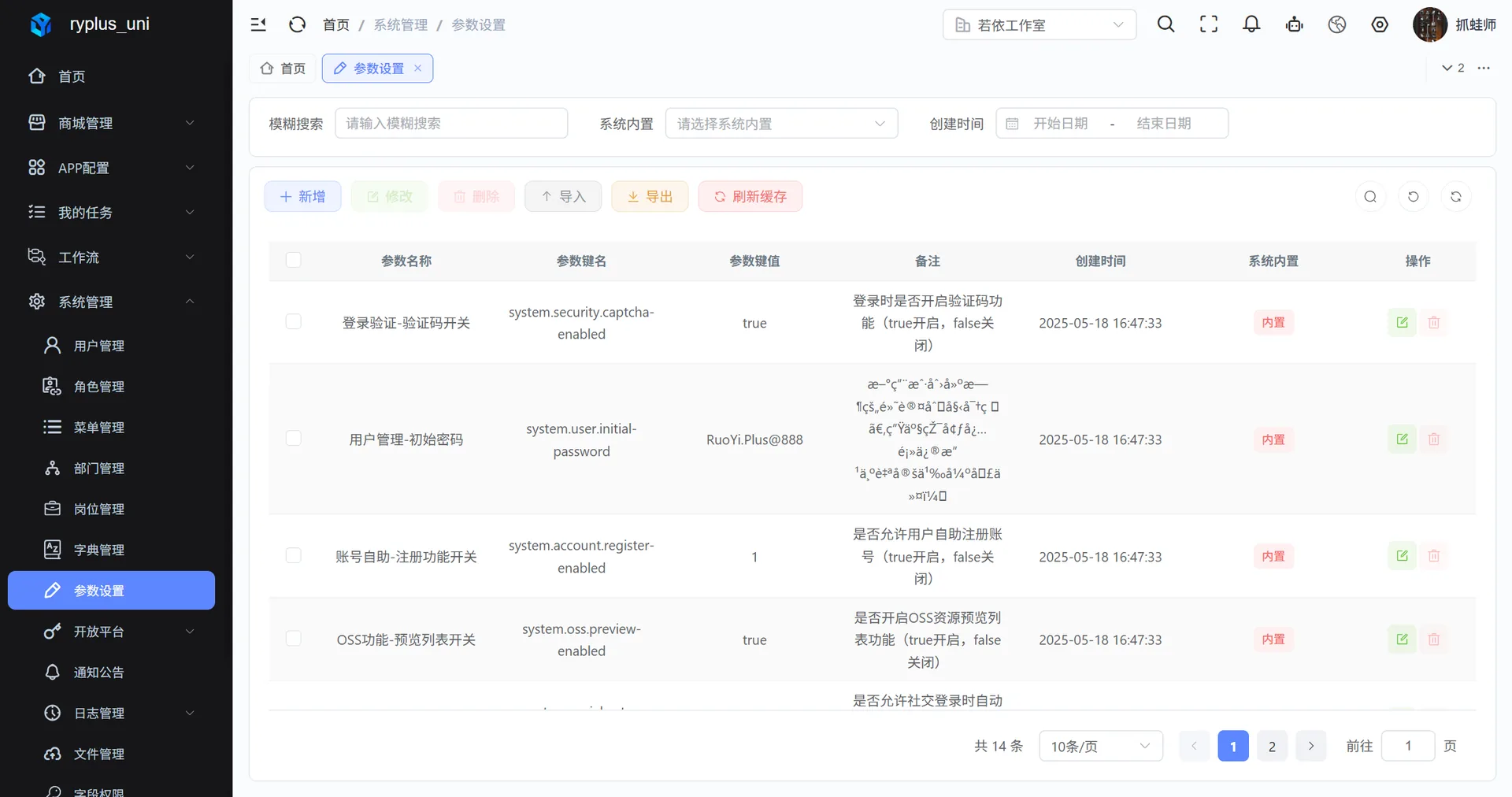Switch to the 首页 tab
Image resolution: width=1512 pixels, height=797 pixels.
pos(283,69)
